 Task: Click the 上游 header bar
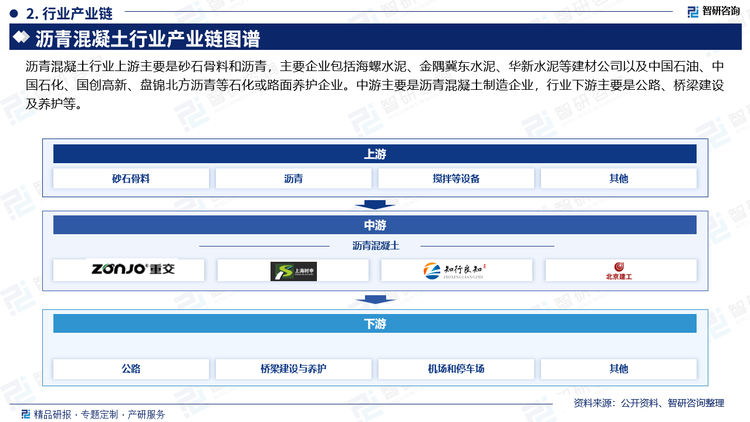(x=375, y=154)
